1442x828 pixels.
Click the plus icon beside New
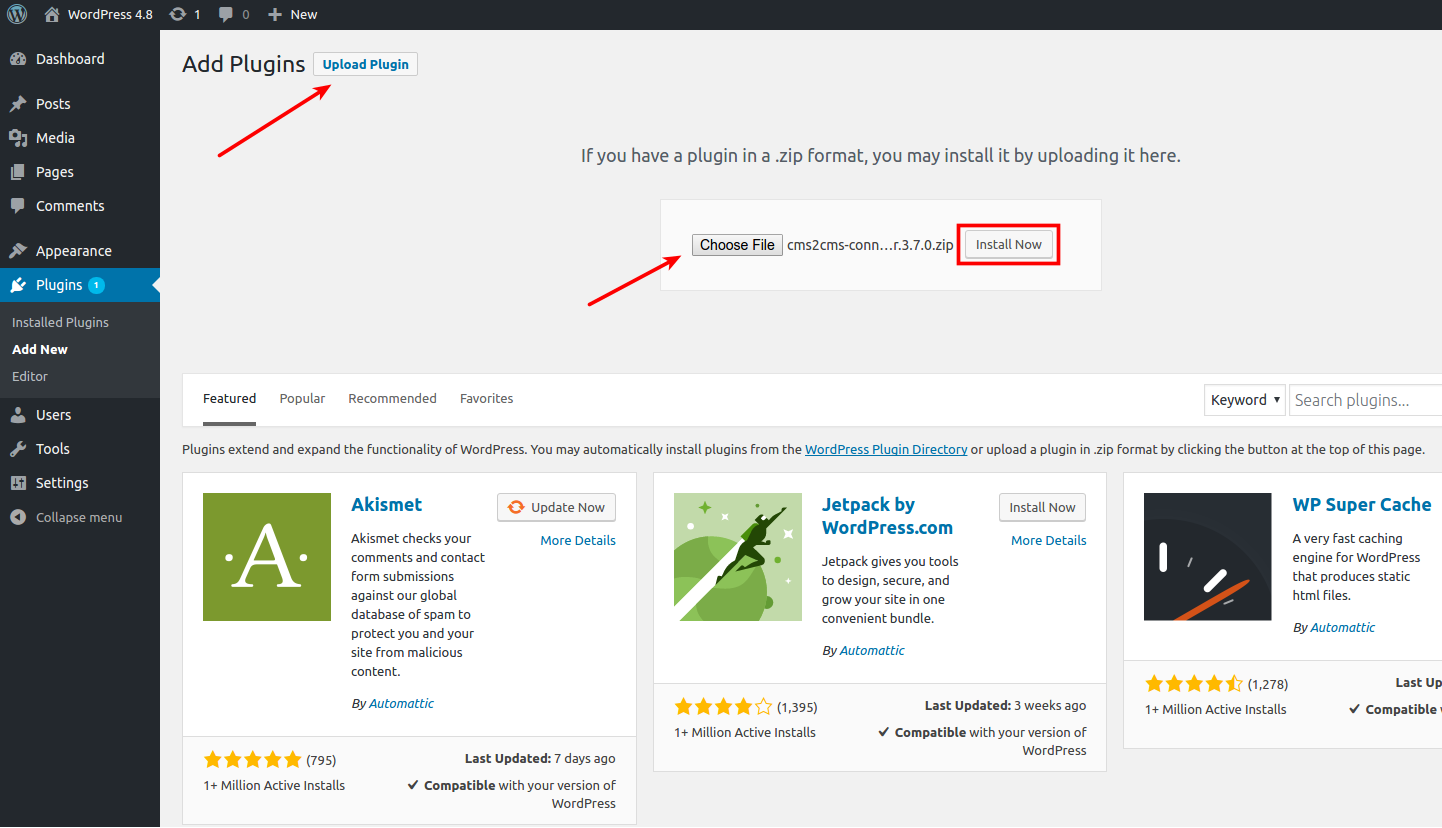pos(275,14)
